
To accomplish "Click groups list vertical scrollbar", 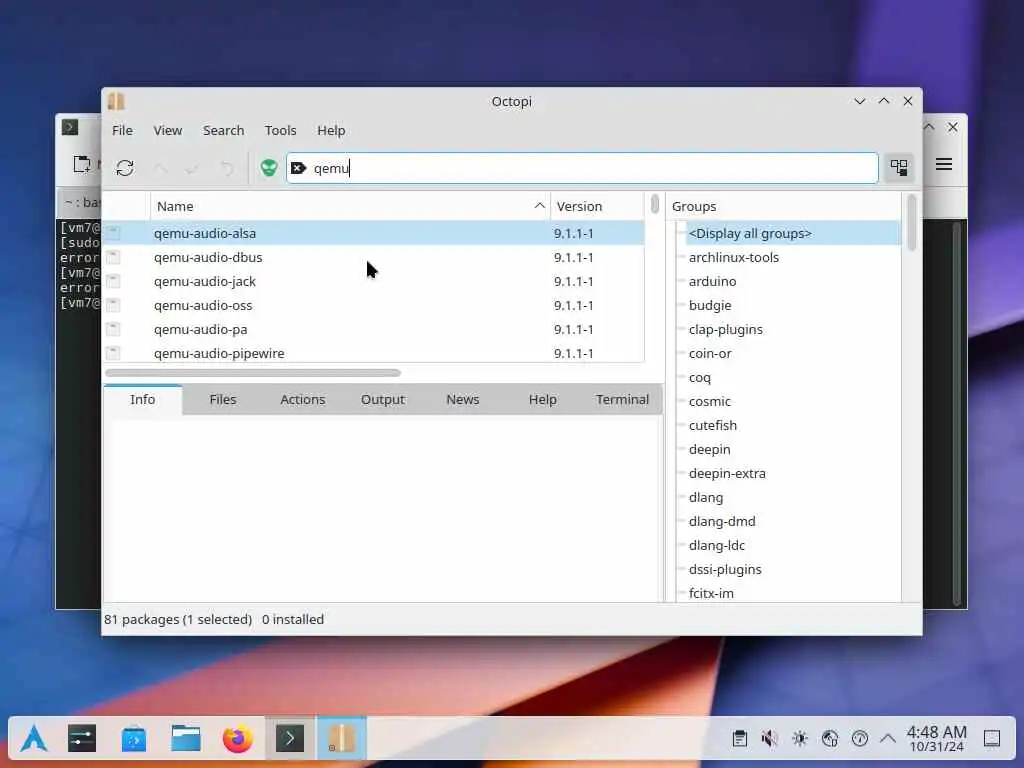I will point(912,223).
